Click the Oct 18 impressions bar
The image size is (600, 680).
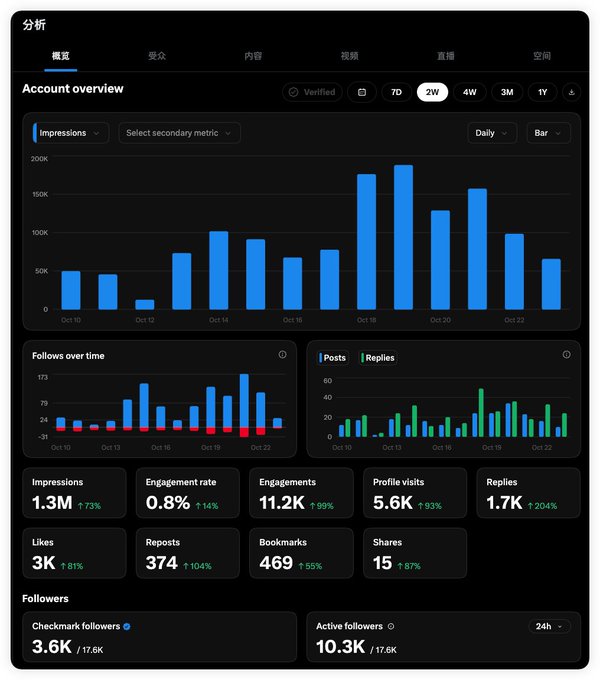[366, 242]
